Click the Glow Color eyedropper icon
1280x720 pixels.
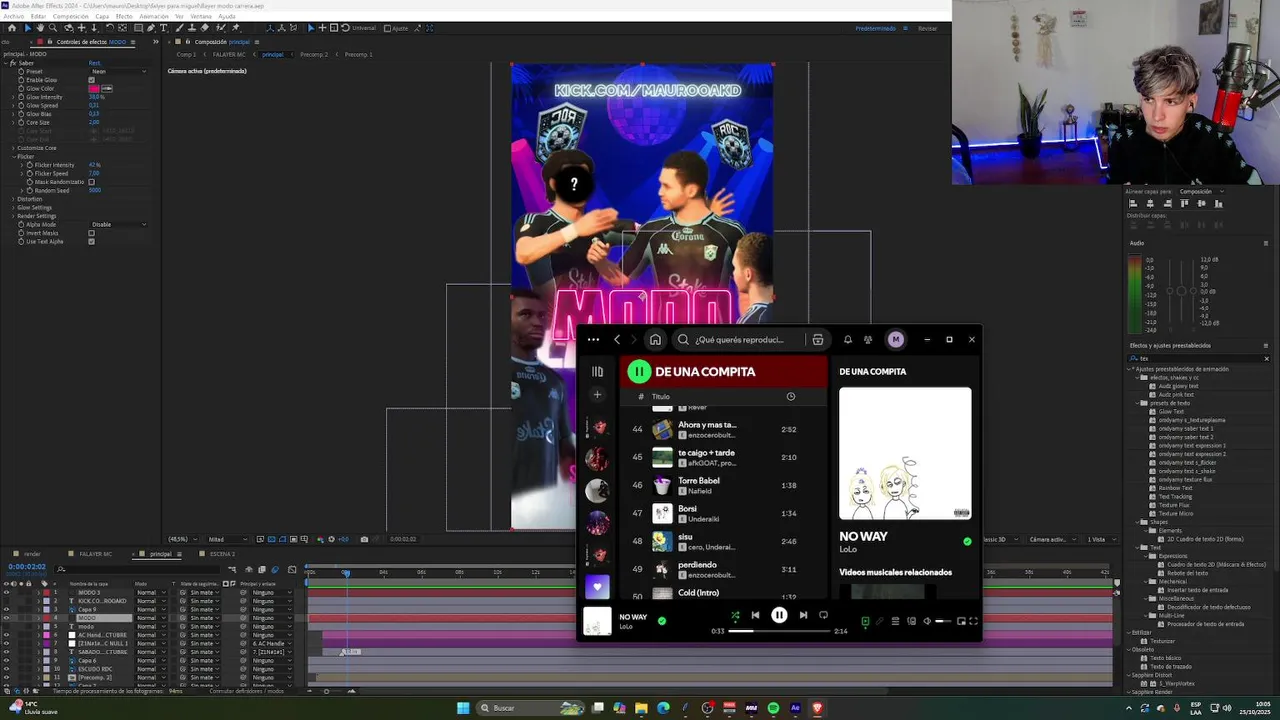click(x=107, y=88)
